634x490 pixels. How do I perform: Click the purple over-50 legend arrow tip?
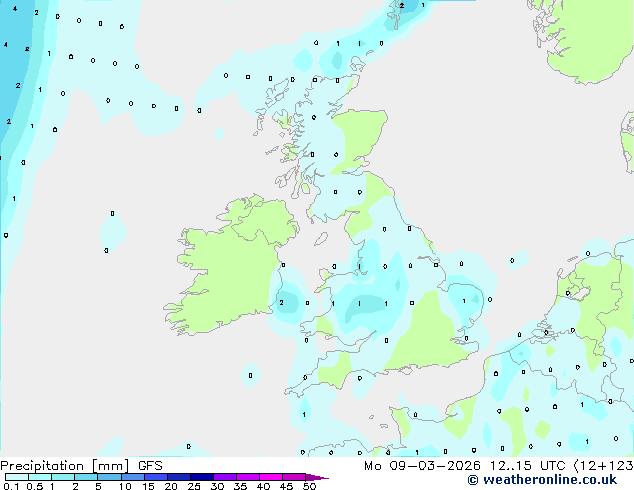pos(317,477)
